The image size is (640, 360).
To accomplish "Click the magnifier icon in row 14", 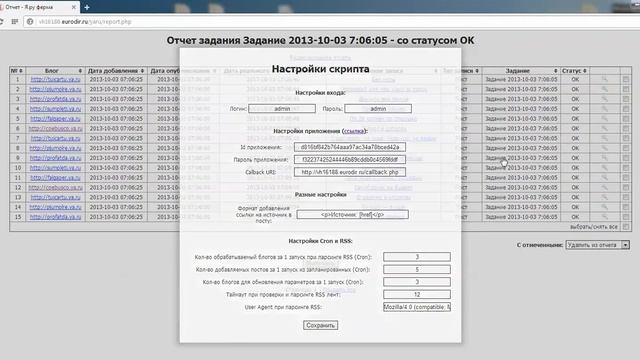I will 604,207.
